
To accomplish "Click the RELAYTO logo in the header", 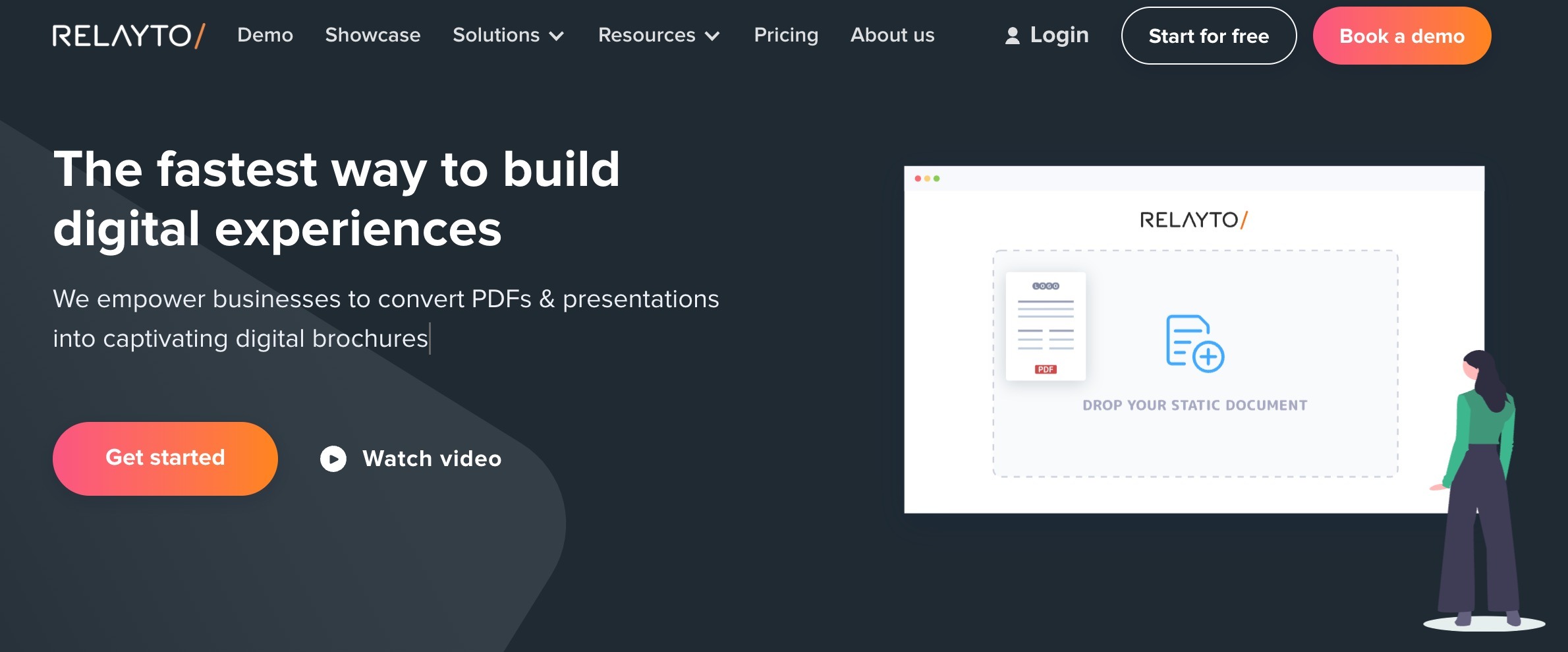I will (129, 36).
